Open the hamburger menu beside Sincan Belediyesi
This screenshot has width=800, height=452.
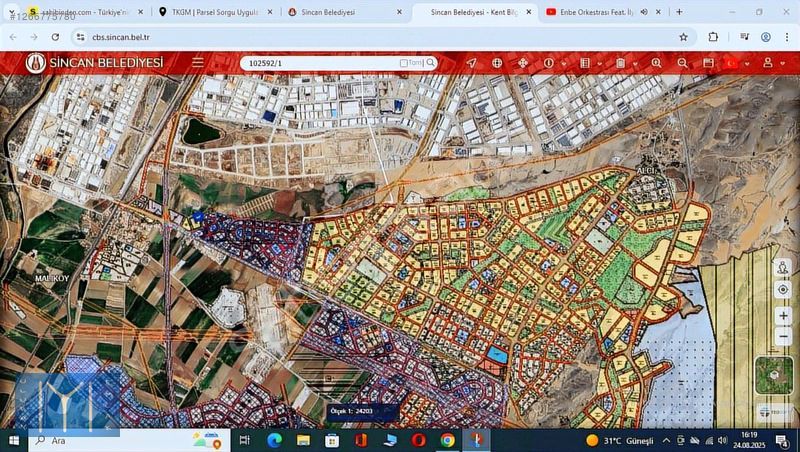(x=198, y=62)
